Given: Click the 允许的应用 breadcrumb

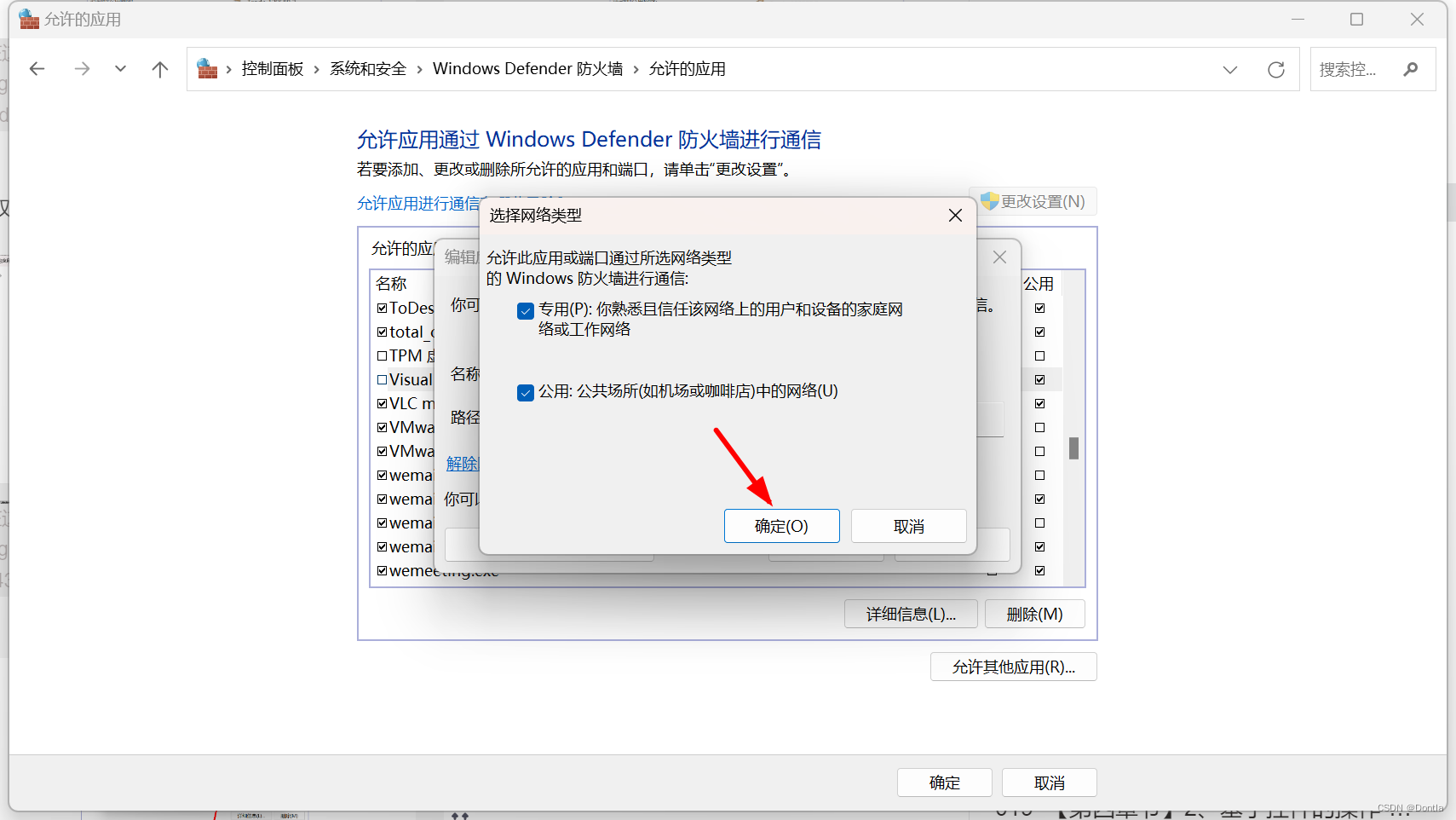Looking at the screenshot, I should (688, 69).
